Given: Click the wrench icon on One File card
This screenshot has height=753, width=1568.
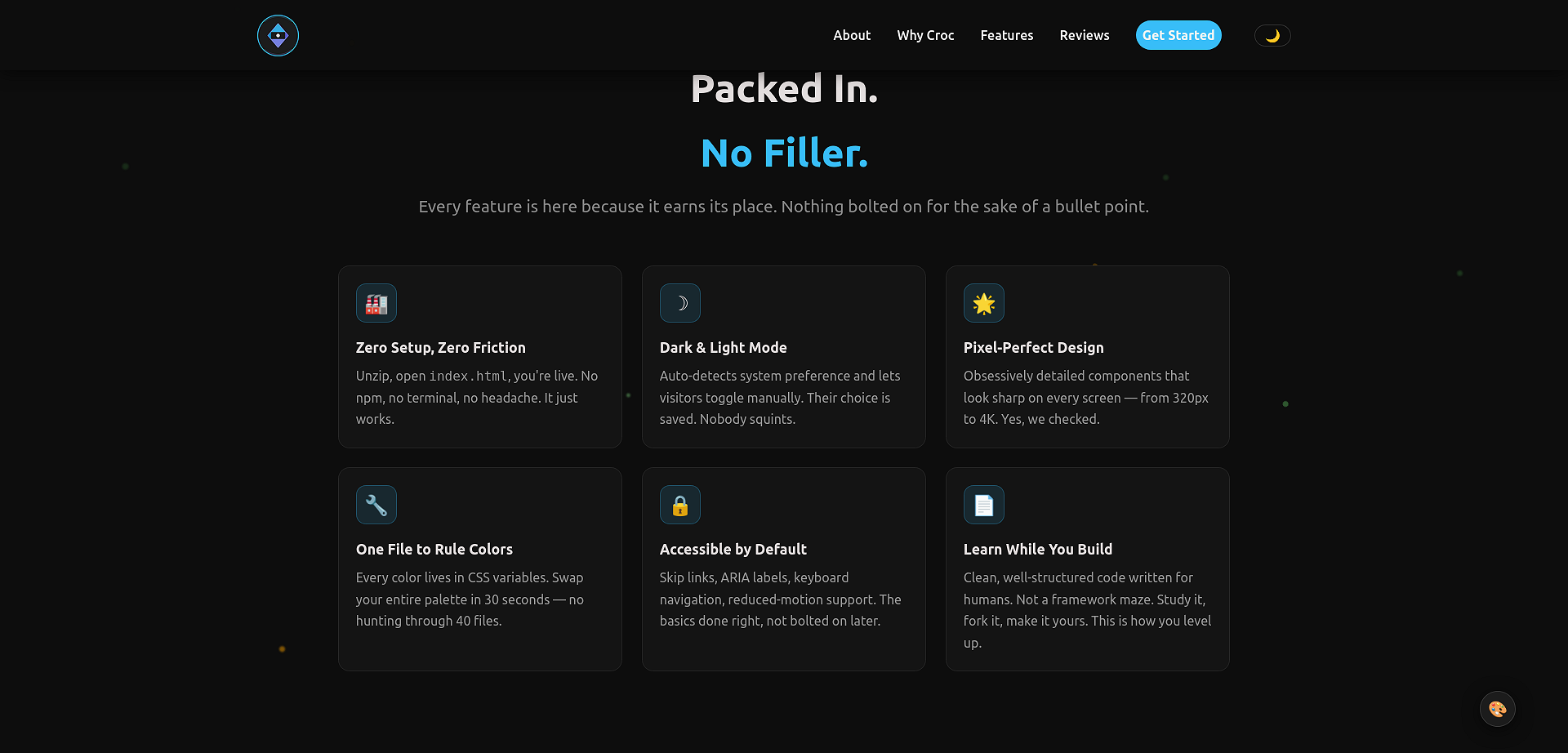Looking at the screenshot, I should 376,505.
